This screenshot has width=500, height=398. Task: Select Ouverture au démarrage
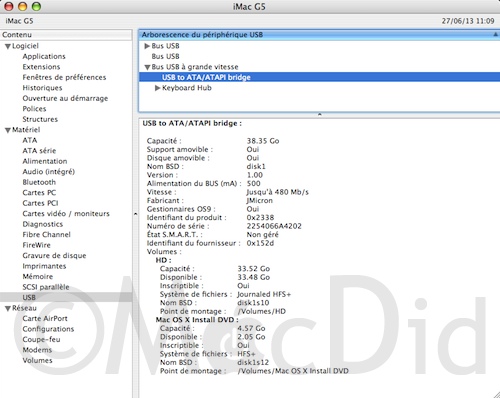[x=65, y=98]
